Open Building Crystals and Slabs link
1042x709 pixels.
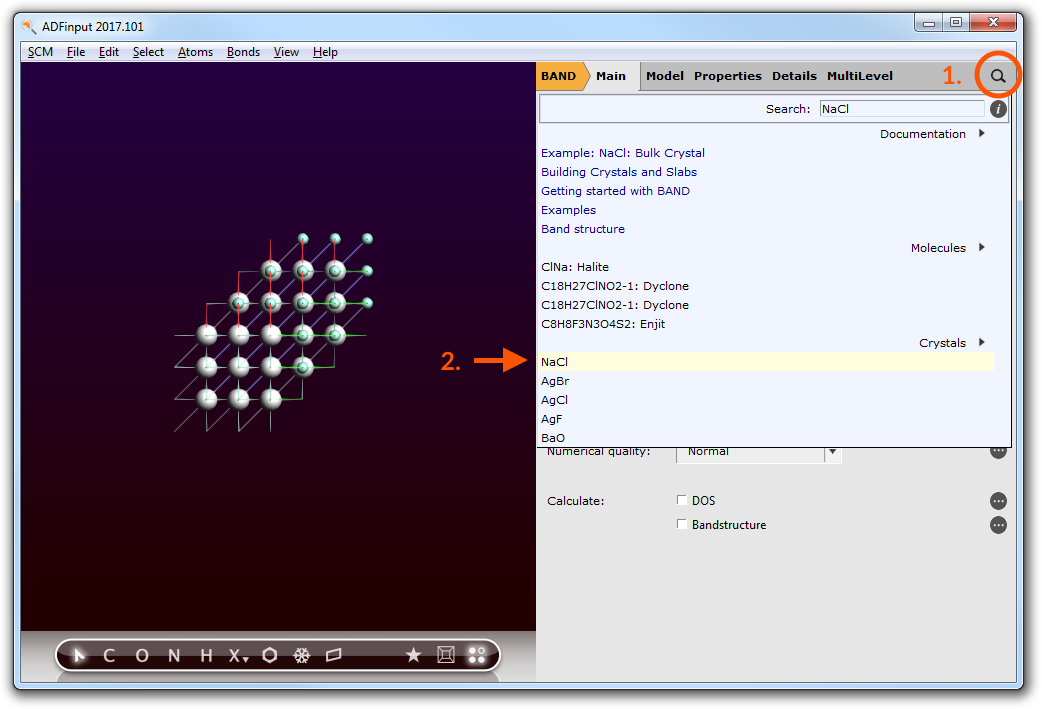point(619,172)
